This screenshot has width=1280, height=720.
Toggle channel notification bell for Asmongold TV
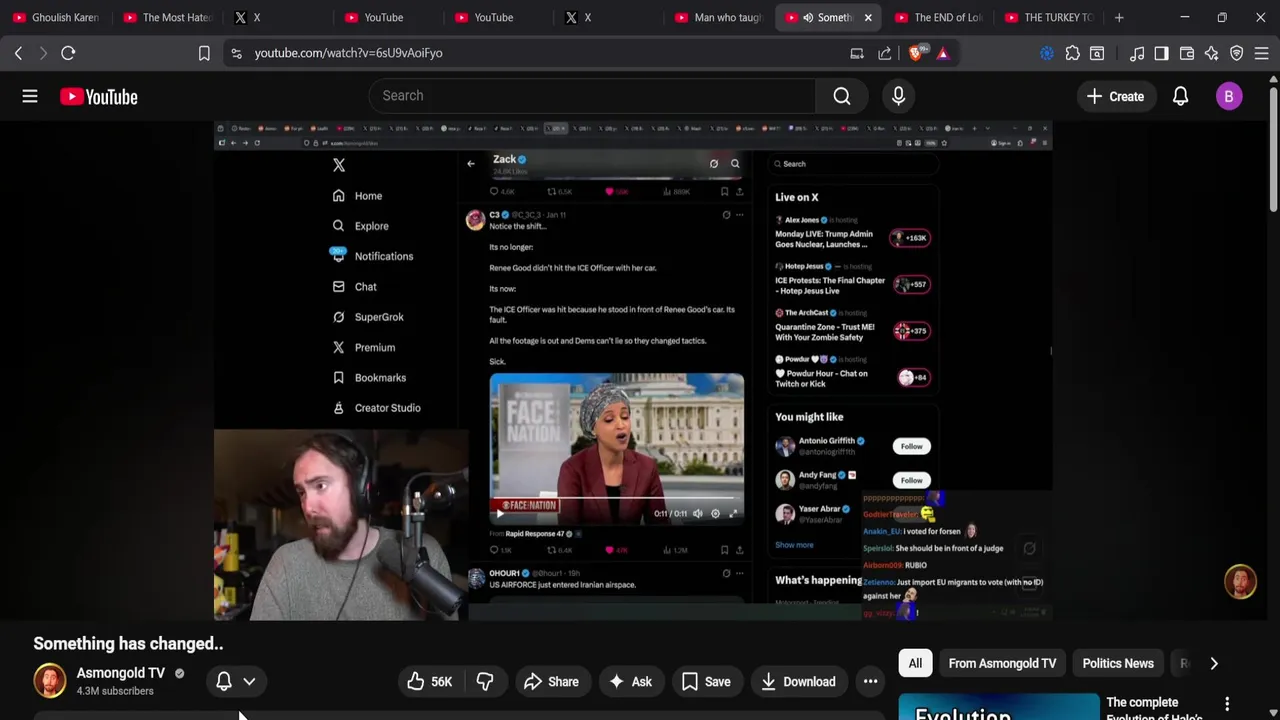pos(224,681)
